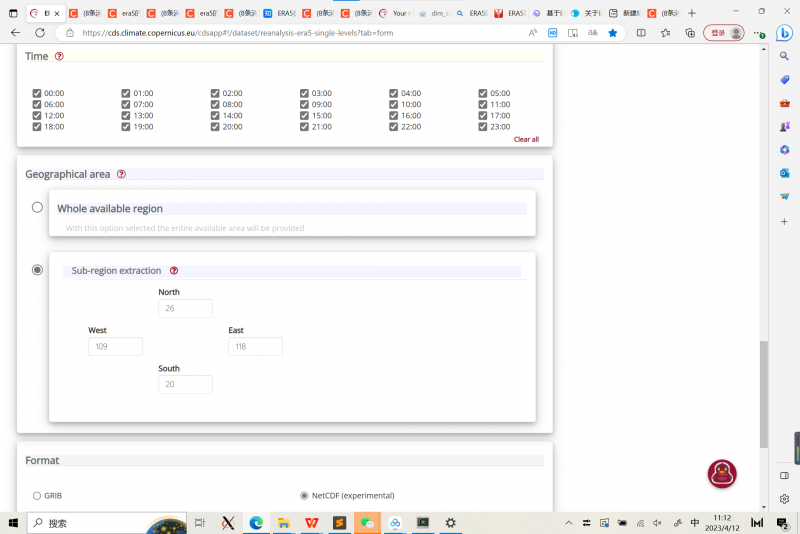The width and height of the screenshot is (800, 534).
Task: Select the Whole available region radio button
Action: (37, 207)
